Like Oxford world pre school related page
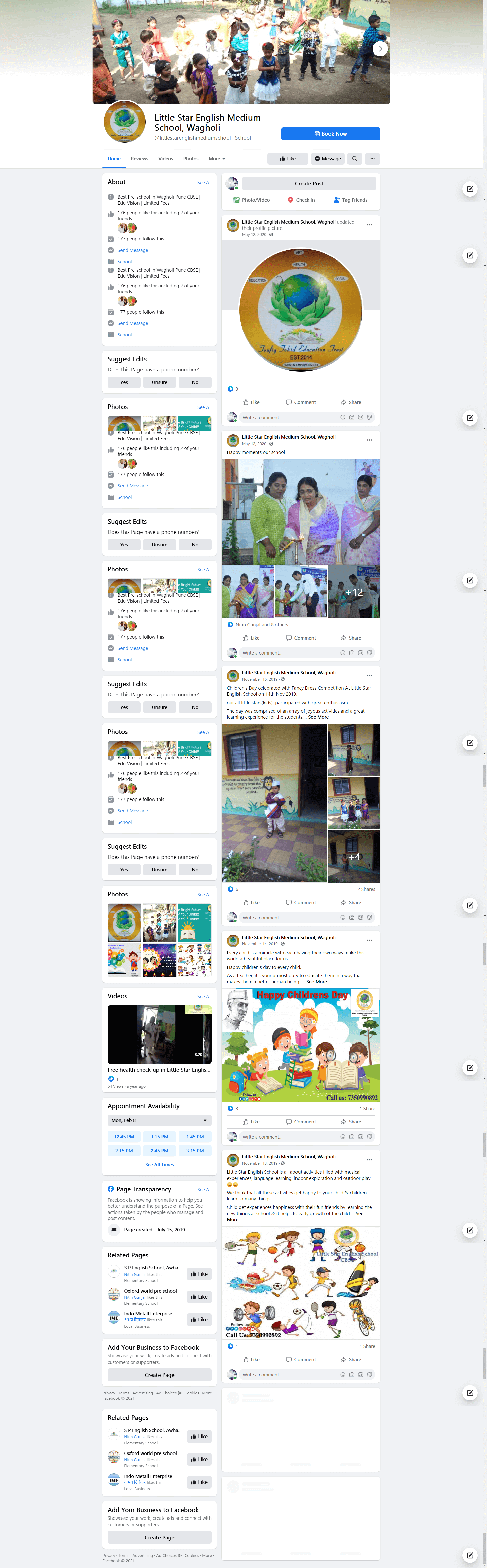 tap(199, 1297)
